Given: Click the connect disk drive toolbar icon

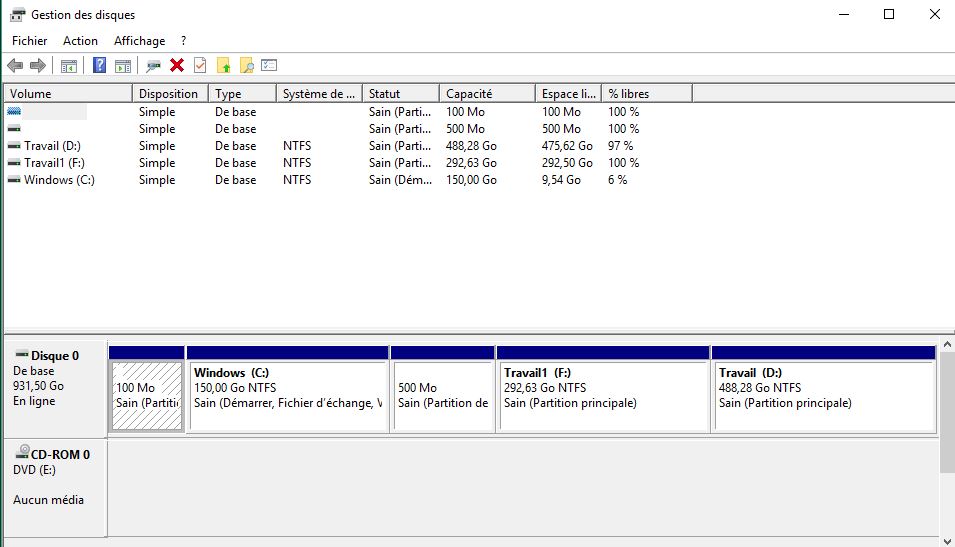Looking at the screenshot, I should (153, 66).
